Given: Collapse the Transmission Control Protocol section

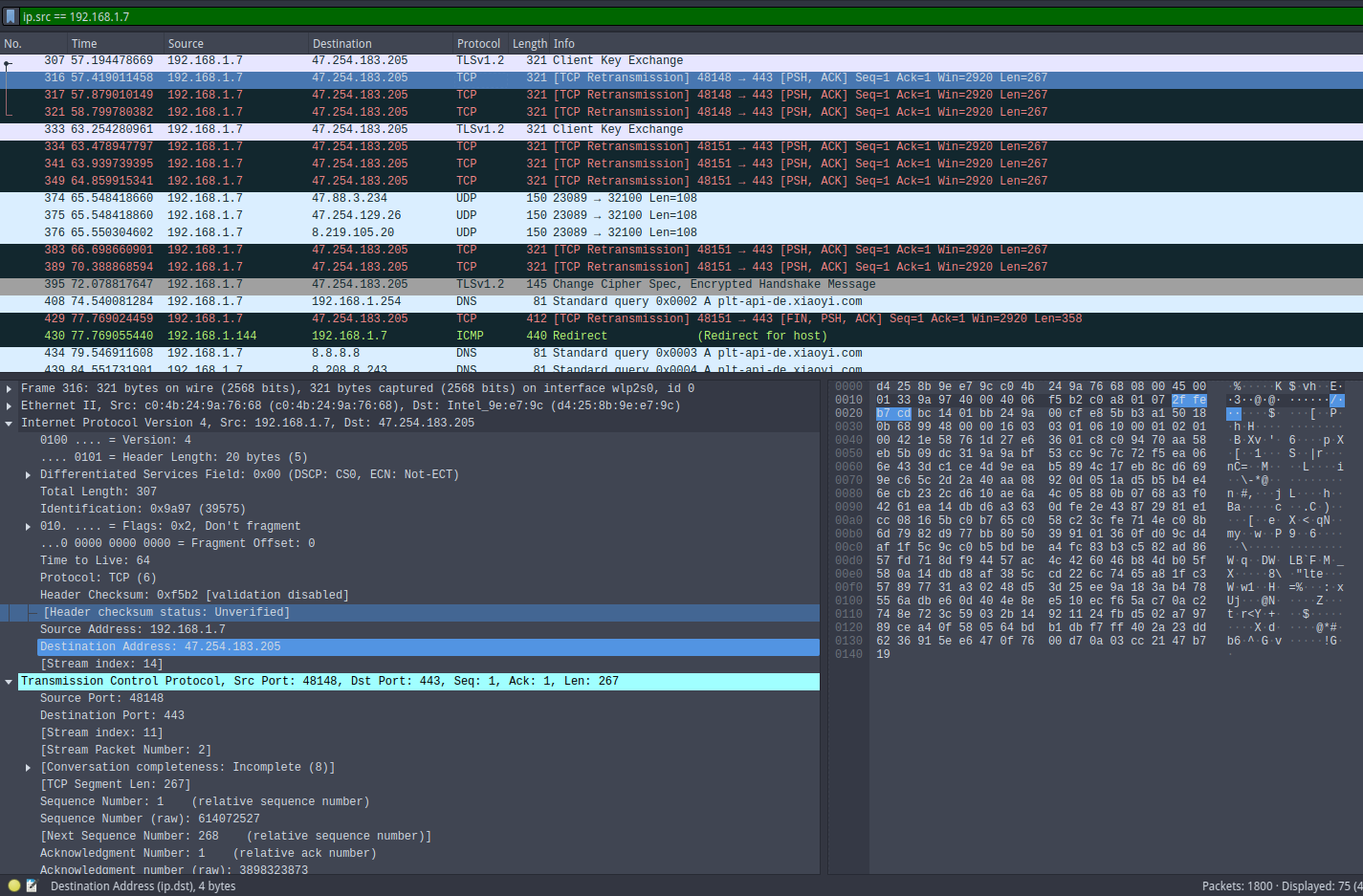Looking at the screenshot, I should (x=10, y=680).
